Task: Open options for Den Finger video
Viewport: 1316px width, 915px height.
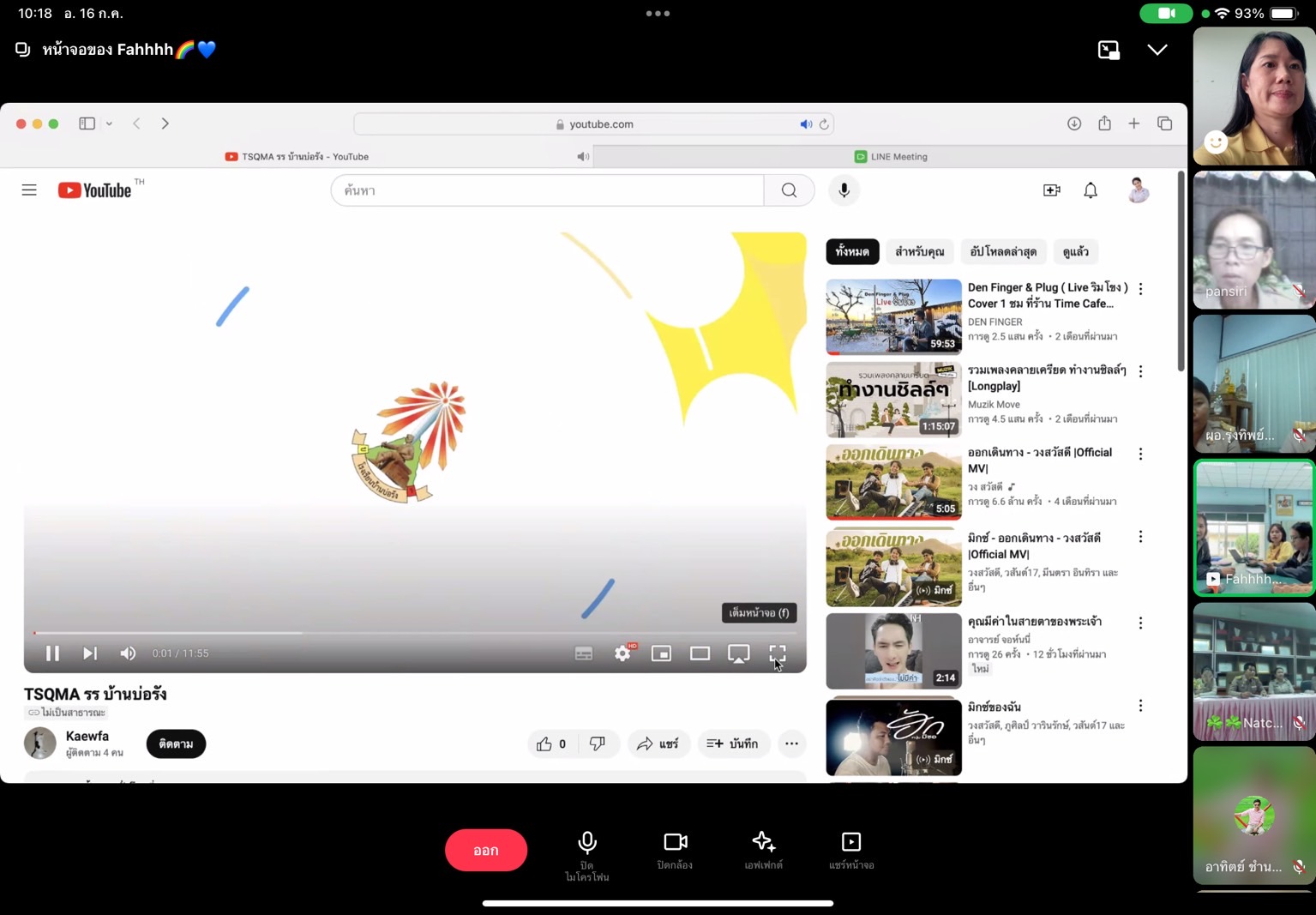Action: pos(1140,289)
